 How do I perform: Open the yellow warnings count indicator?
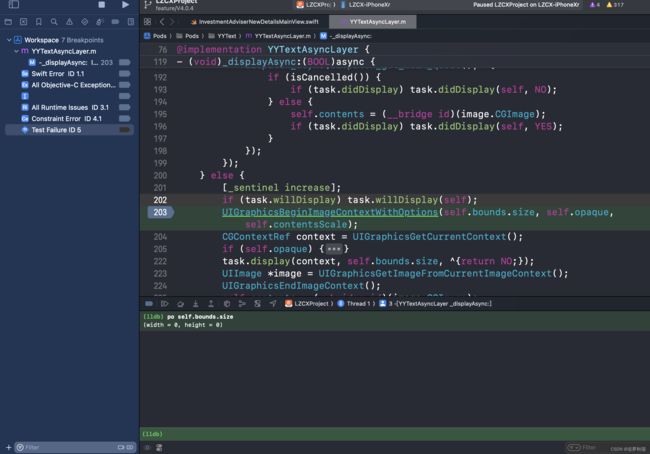pyautogui.click(x=615, y=5)
